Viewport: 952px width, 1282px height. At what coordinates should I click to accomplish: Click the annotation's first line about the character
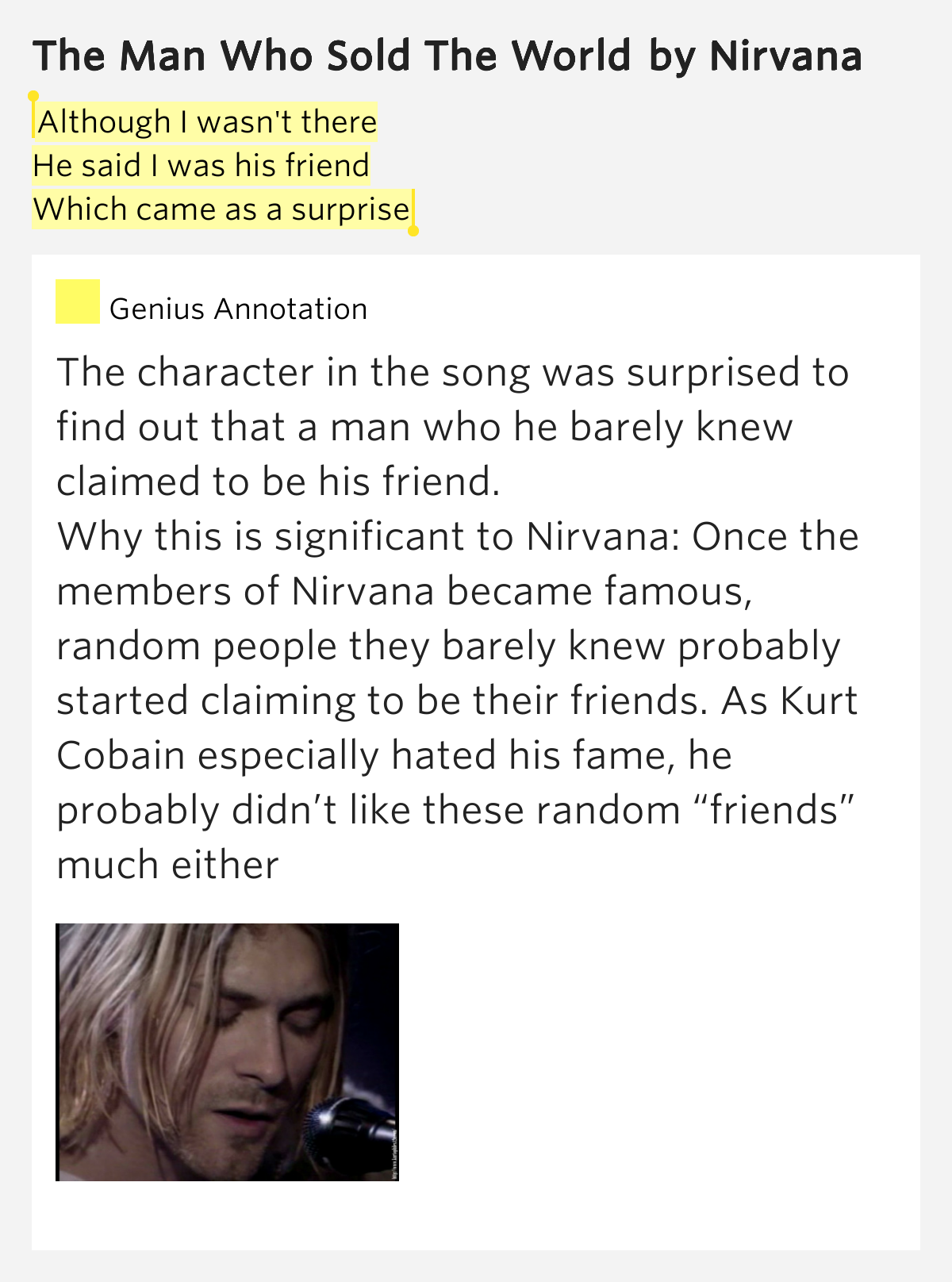(452, 372)
